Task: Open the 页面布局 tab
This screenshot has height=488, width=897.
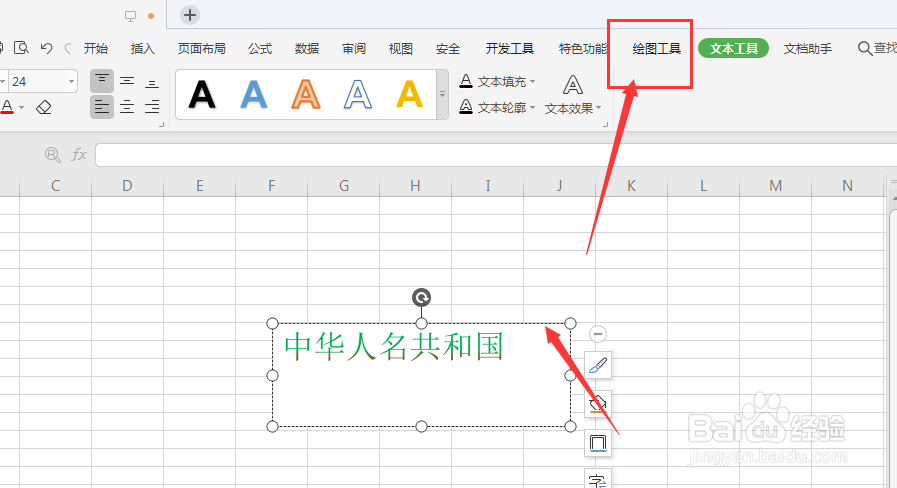Action: pos(201,49)
